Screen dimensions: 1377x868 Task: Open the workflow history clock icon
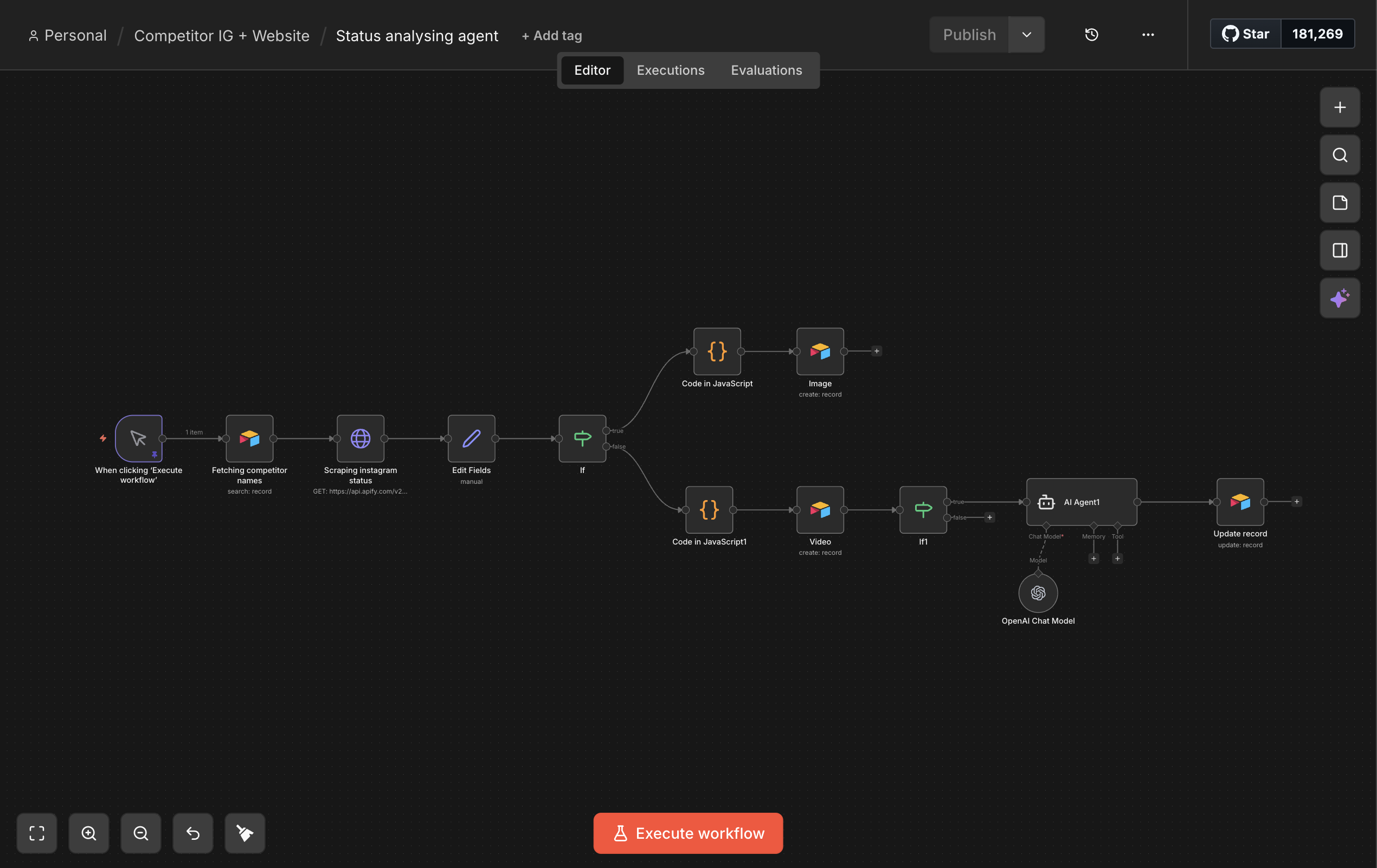1091,35
